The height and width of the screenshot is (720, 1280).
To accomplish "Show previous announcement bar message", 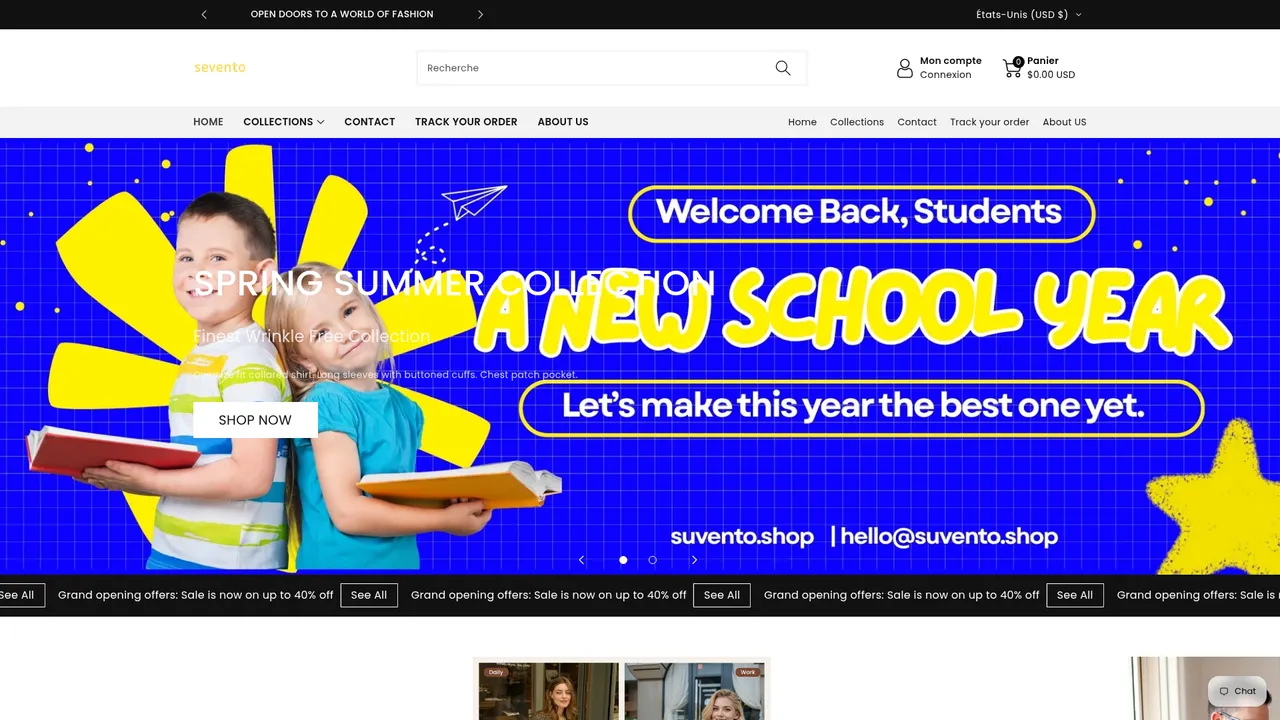I will coord(204,14).
